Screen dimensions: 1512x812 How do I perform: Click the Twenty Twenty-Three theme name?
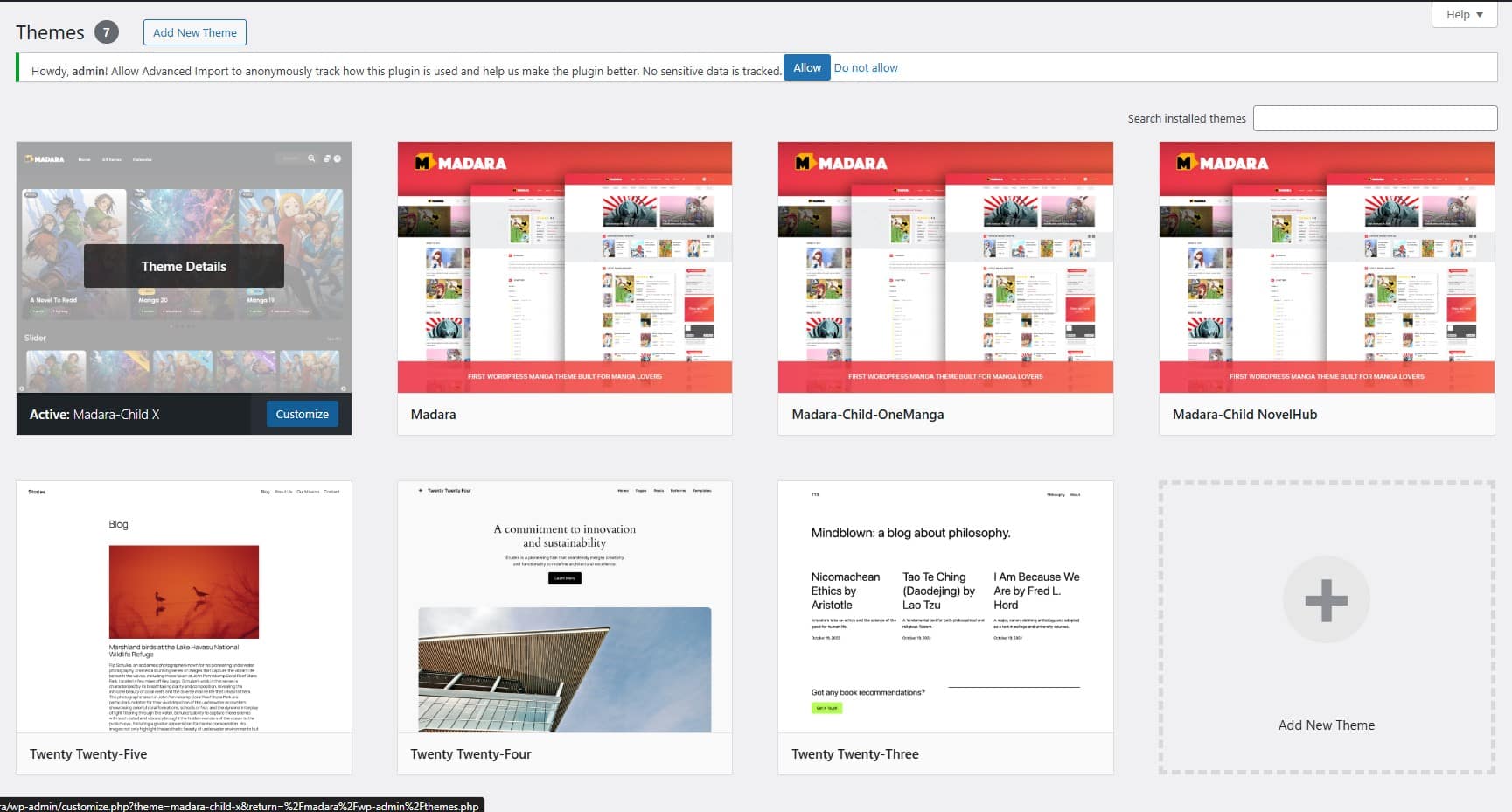tap(854, 753)
